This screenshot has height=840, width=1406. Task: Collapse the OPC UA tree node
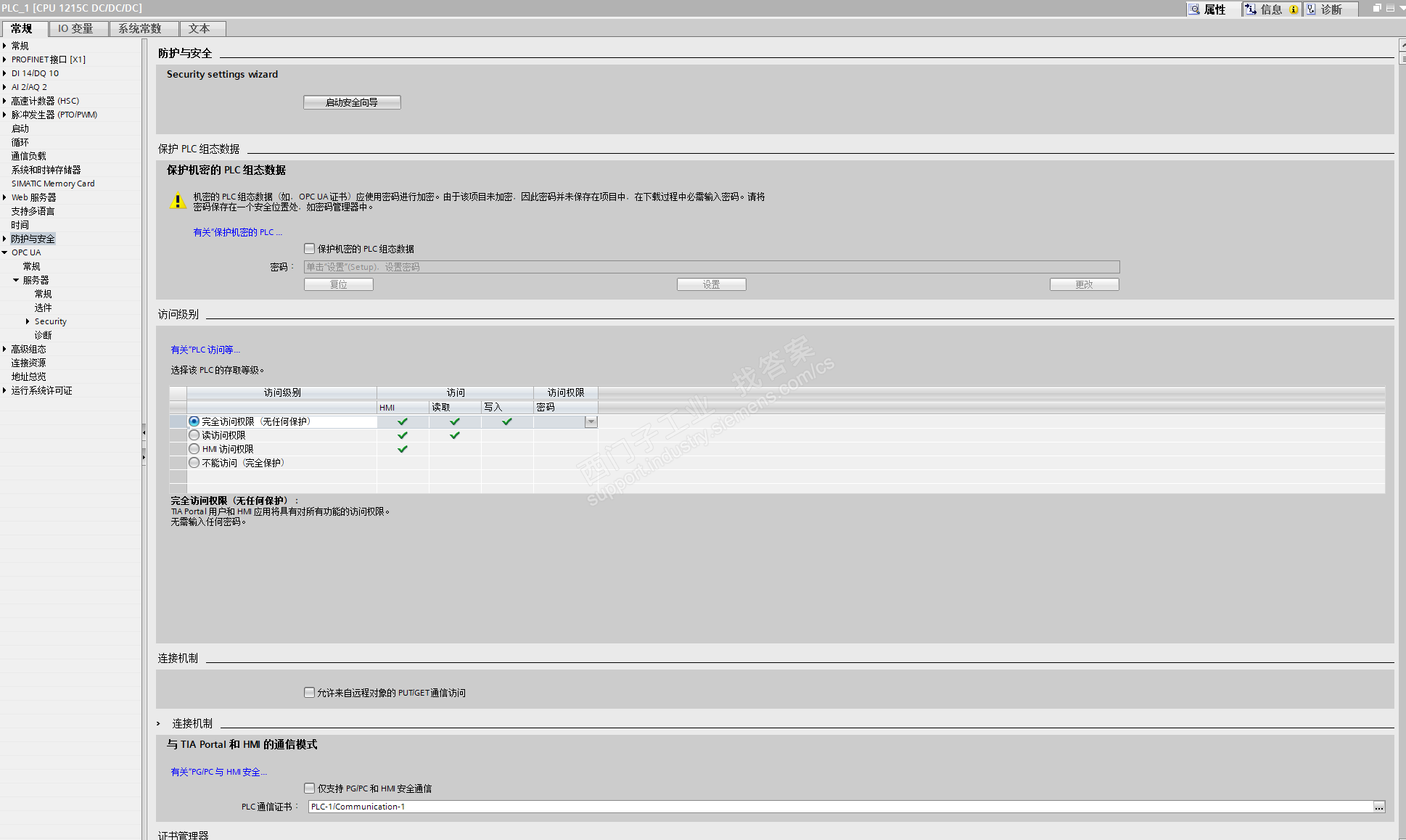[x=4, y=252]
